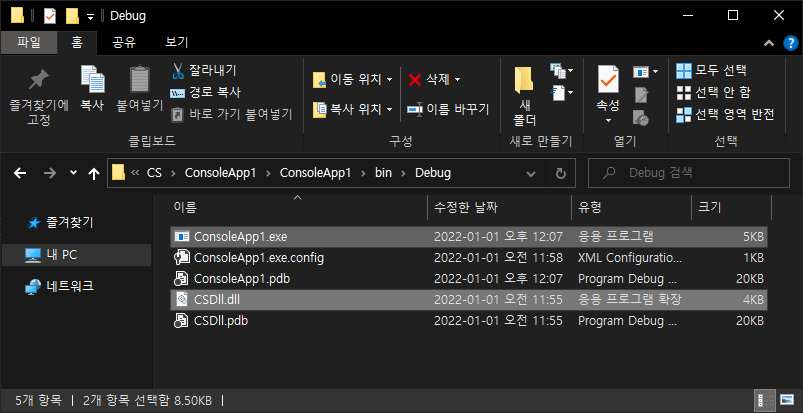
Task: Click the 복사 (Copy) ribbon button
Action: point(92,88)
